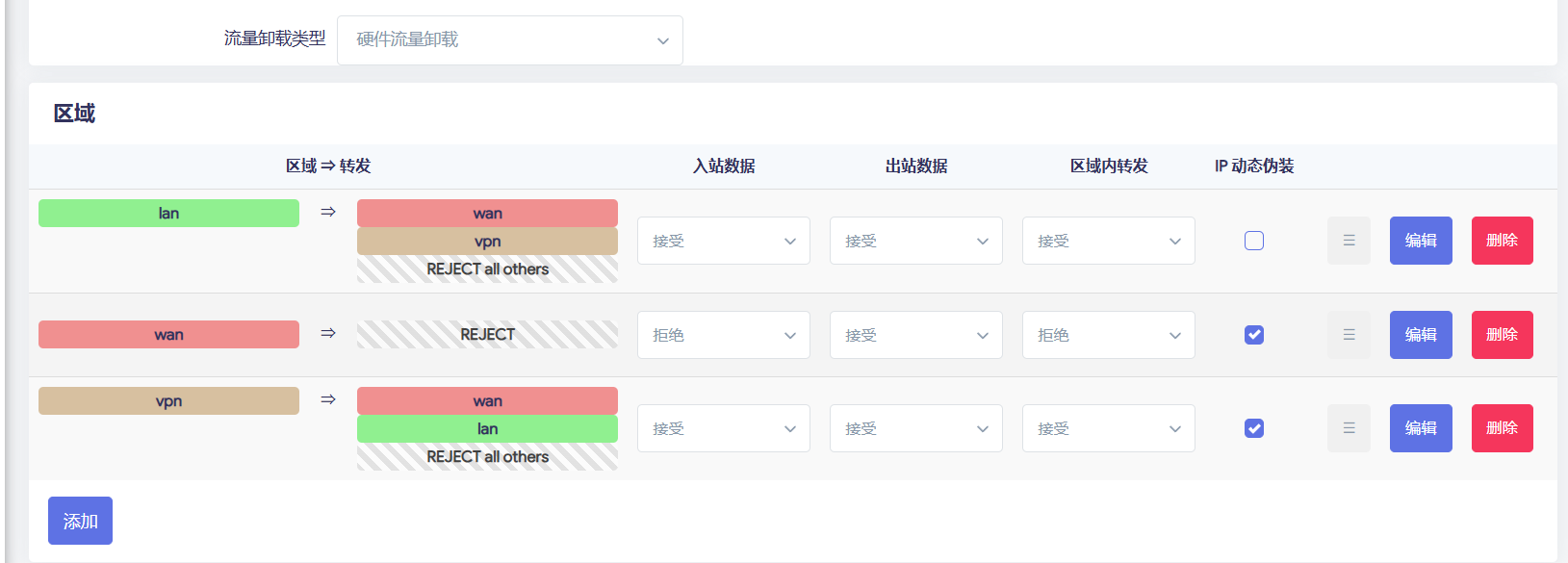Click 编辑 button for lan zone
This screenshot has width=1568, height=563.
1421,241
